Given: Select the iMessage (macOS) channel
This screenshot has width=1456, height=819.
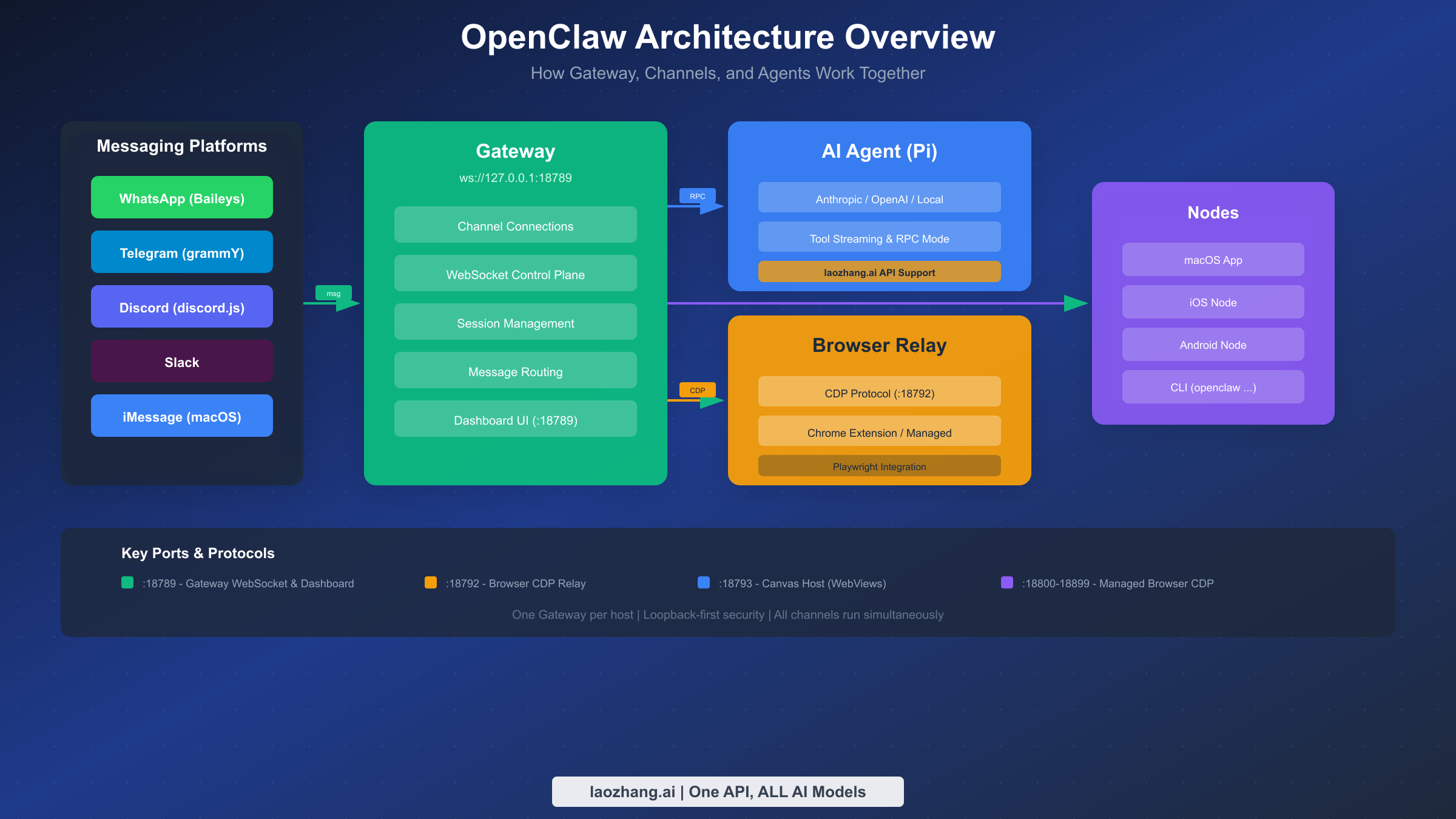Looking at the screenshot, I should [181, 416].
